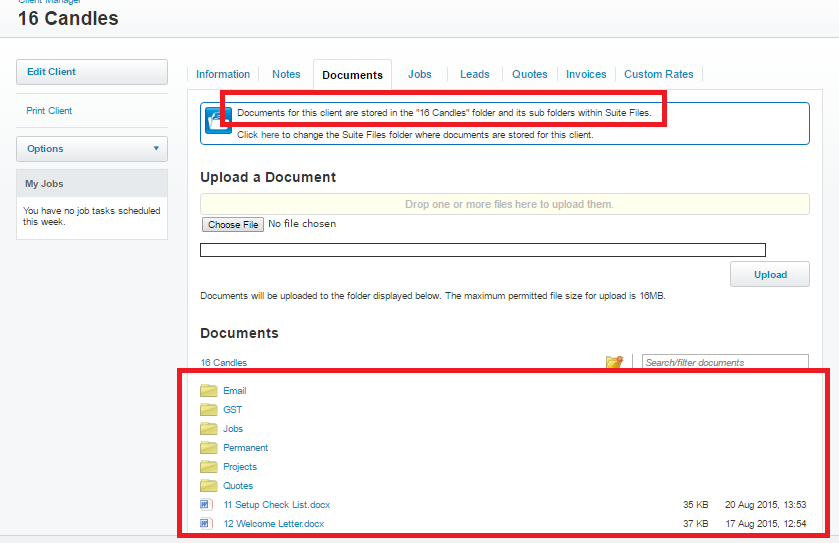Click the 16 Candles breadcrumb link
Screen dimensions: 839x543
224,363
